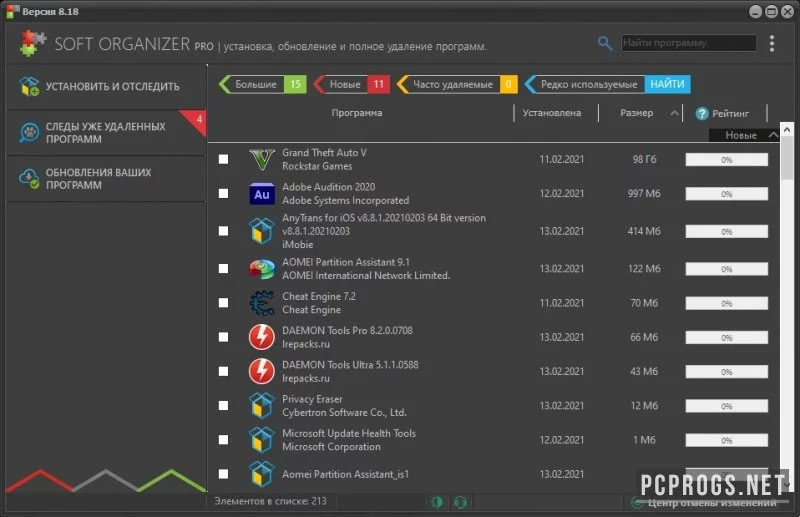Click the Soft Organizer puzzle logo
The image size is (800, 517).
pos(32,43)
